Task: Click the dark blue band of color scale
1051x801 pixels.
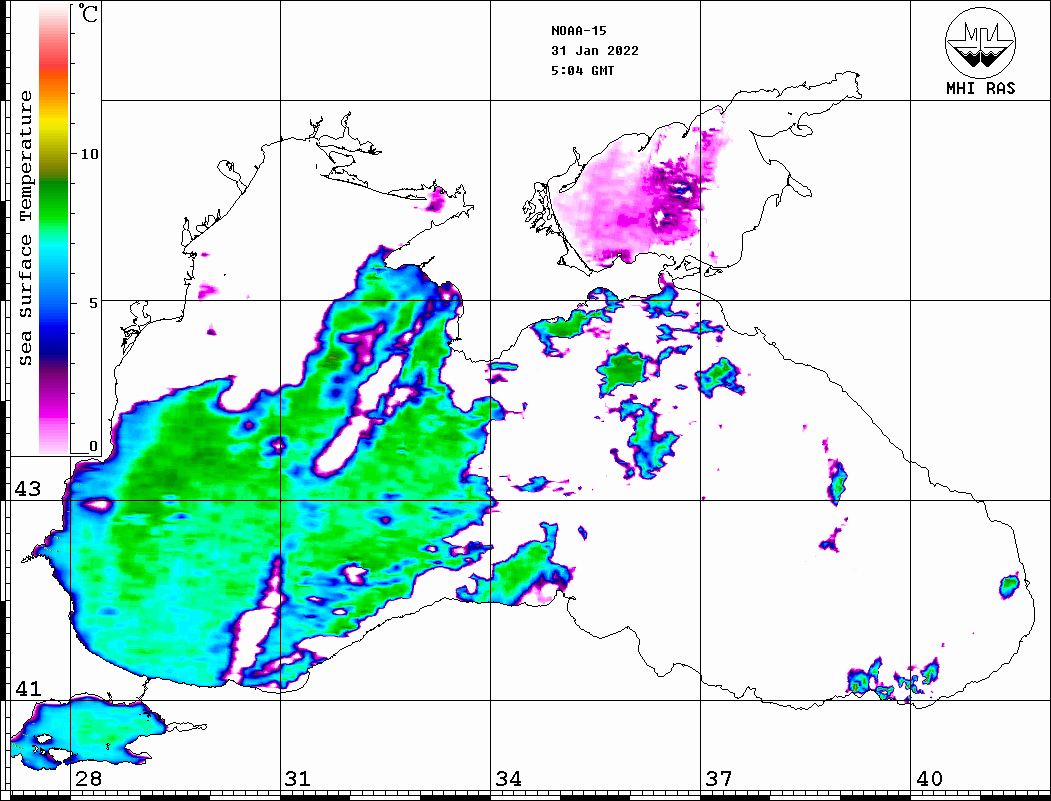Action: (54, 338)
